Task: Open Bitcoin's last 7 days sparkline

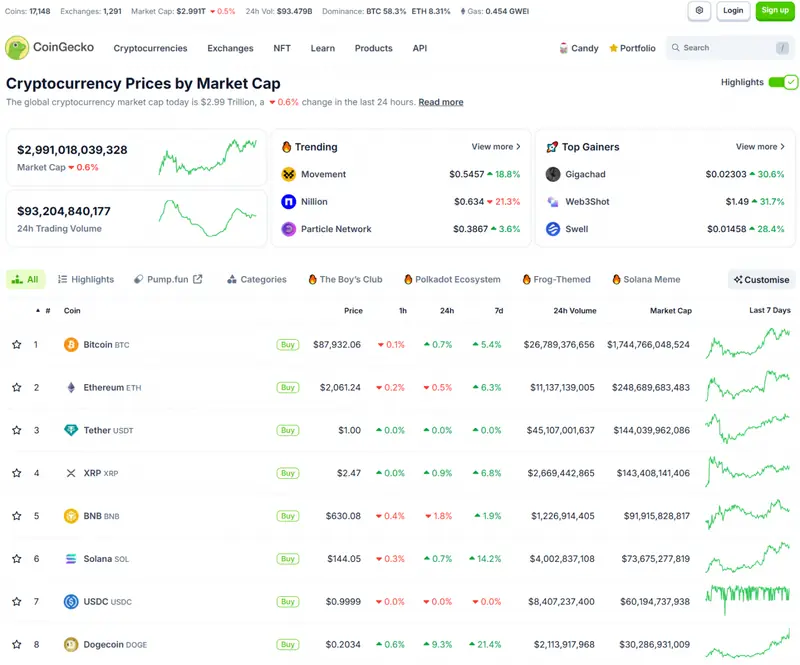Action: (x=748, y=343)
